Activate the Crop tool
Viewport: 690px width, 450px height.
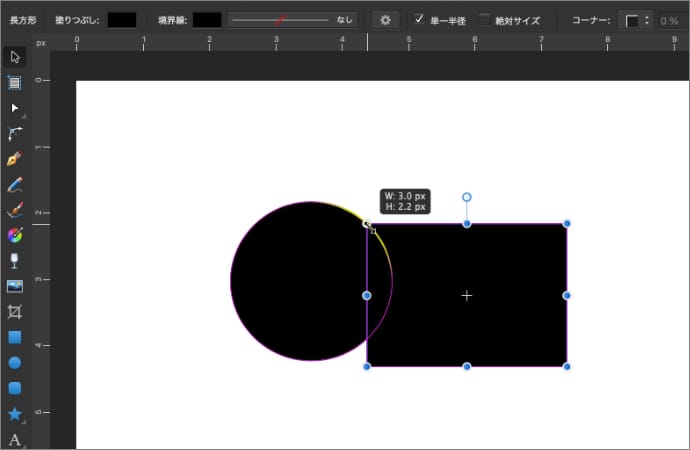(15, 312)
